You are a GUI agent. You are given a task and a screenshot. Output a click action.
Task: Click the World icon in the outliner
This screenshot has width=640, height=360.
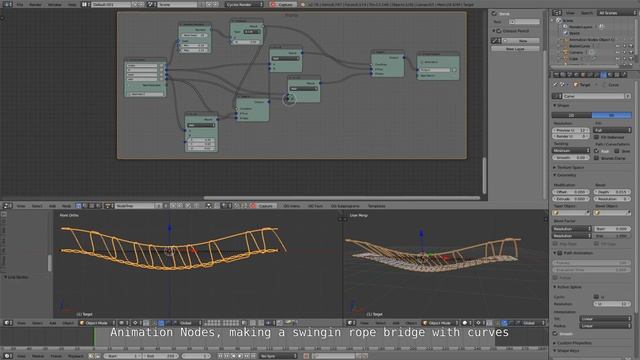[566, 33]
